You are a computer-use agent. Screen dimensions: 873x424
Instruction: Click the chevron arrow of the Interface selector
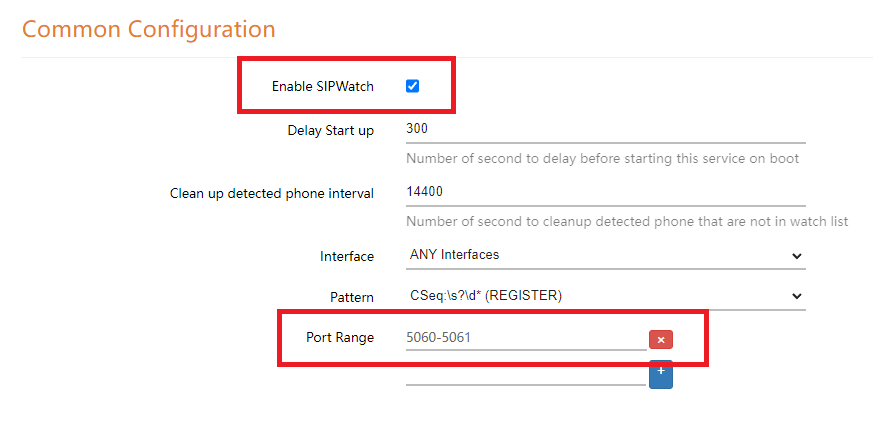click(796, 256)
